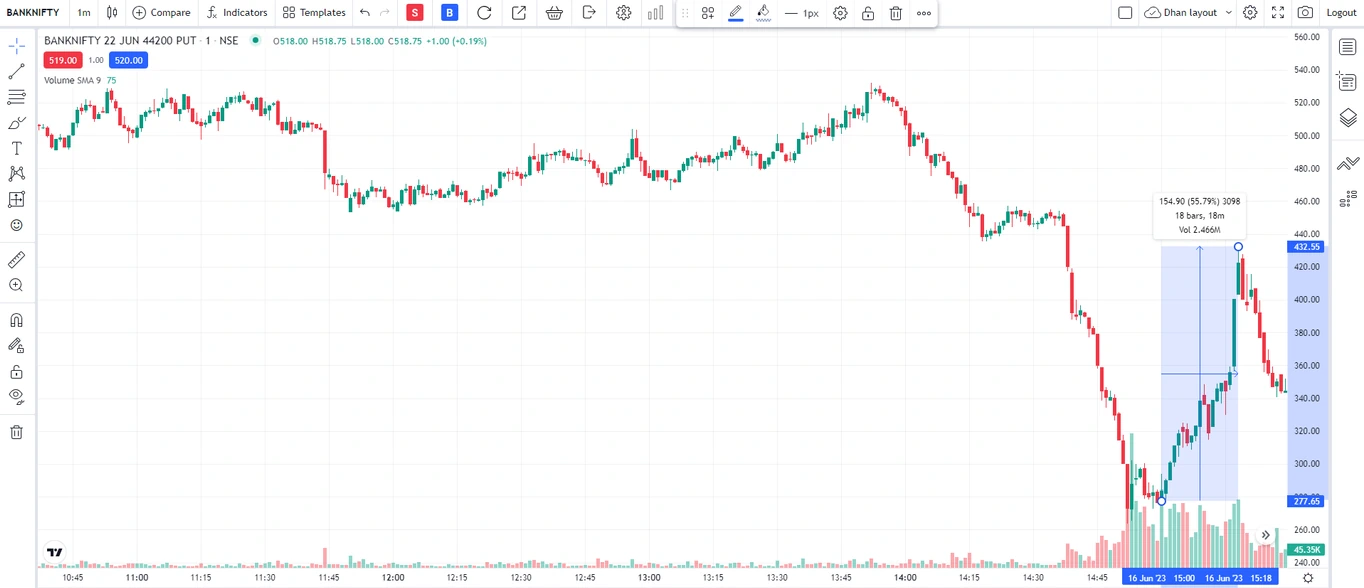Screen dimensions: 1364x588
Task: Toggle hide all drawings eye icon
Action: click(16, 397)
